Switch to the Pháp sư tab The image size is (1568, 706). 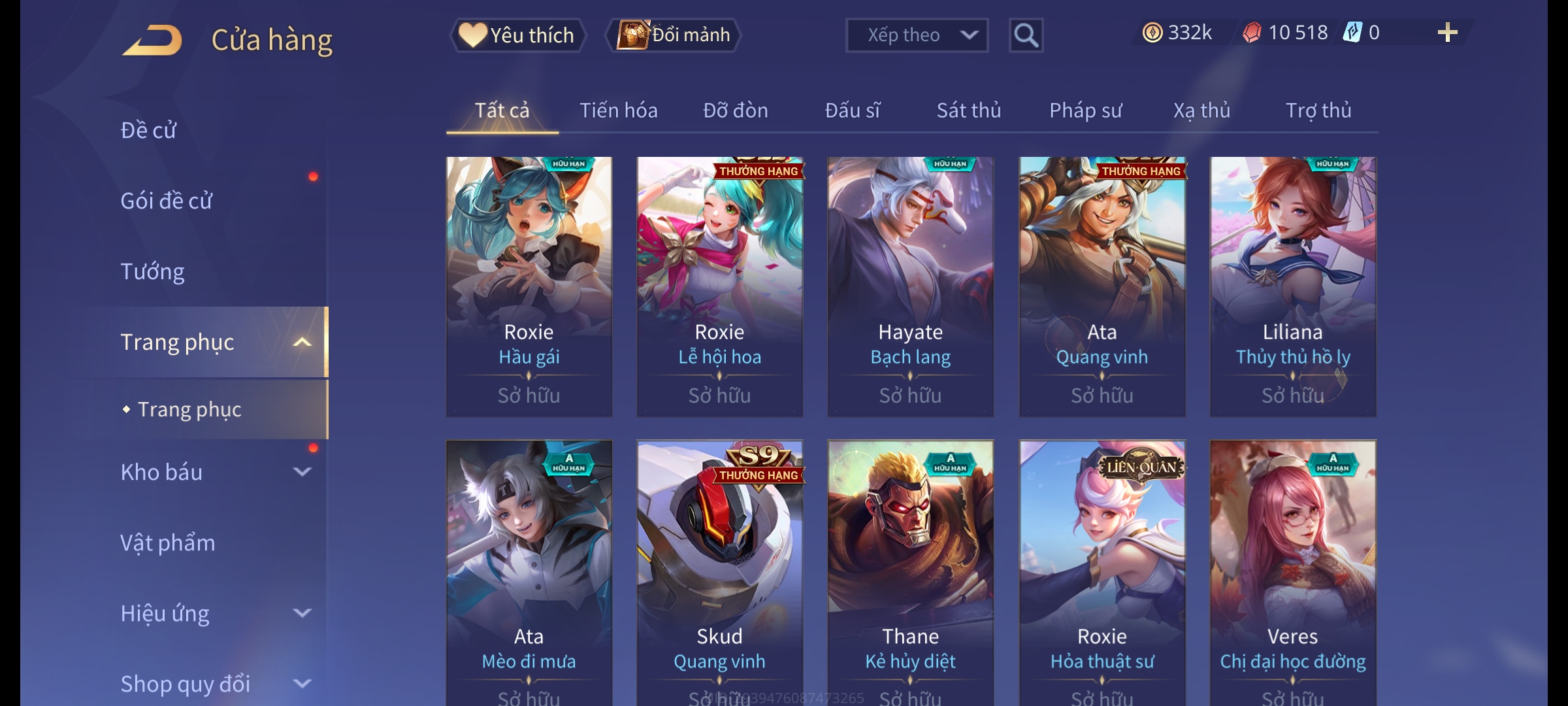pyautogui.click(x=1085, y=110)
